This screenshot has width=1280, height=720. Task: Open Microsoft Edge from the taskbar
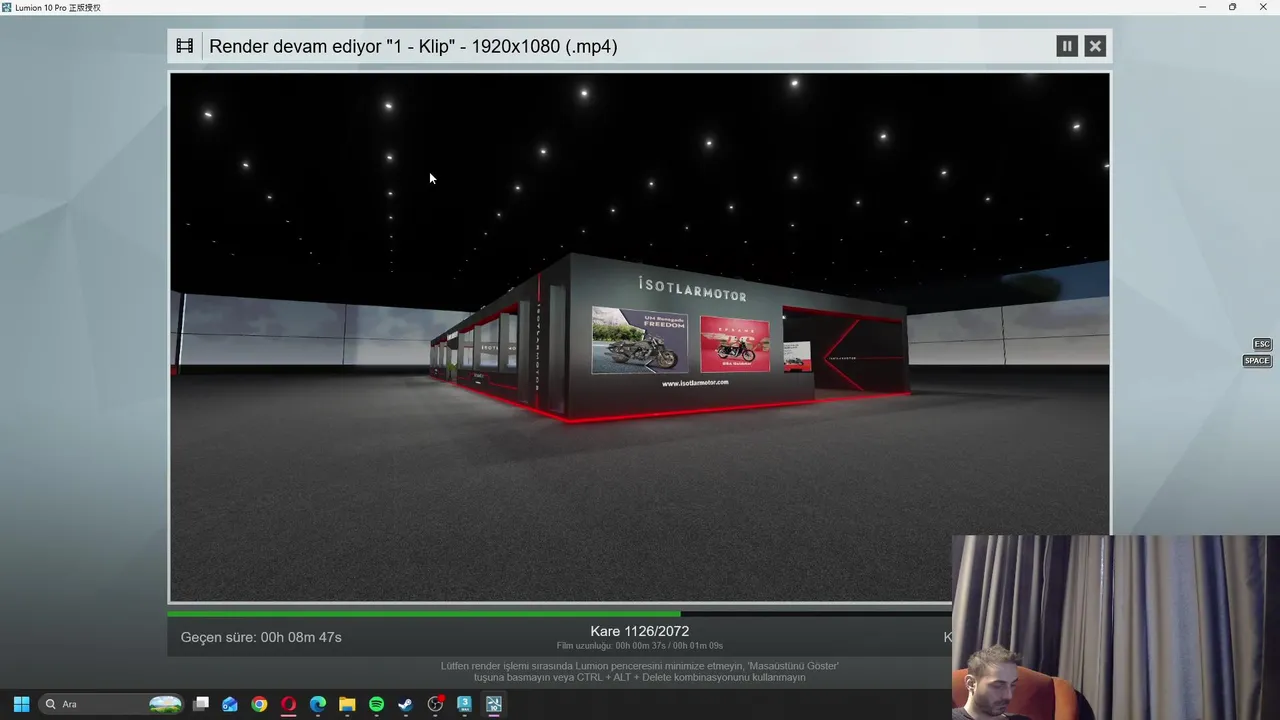[x=318, y=704]
